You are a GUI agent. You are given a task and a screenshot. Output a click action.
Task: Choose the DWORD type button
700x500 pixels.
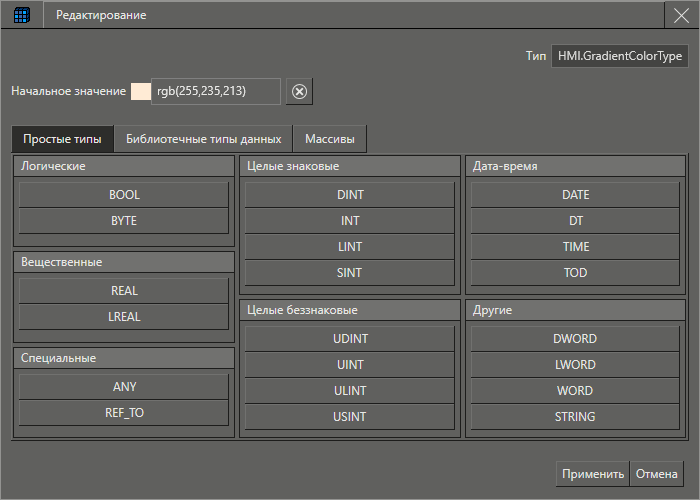point(576,339)
